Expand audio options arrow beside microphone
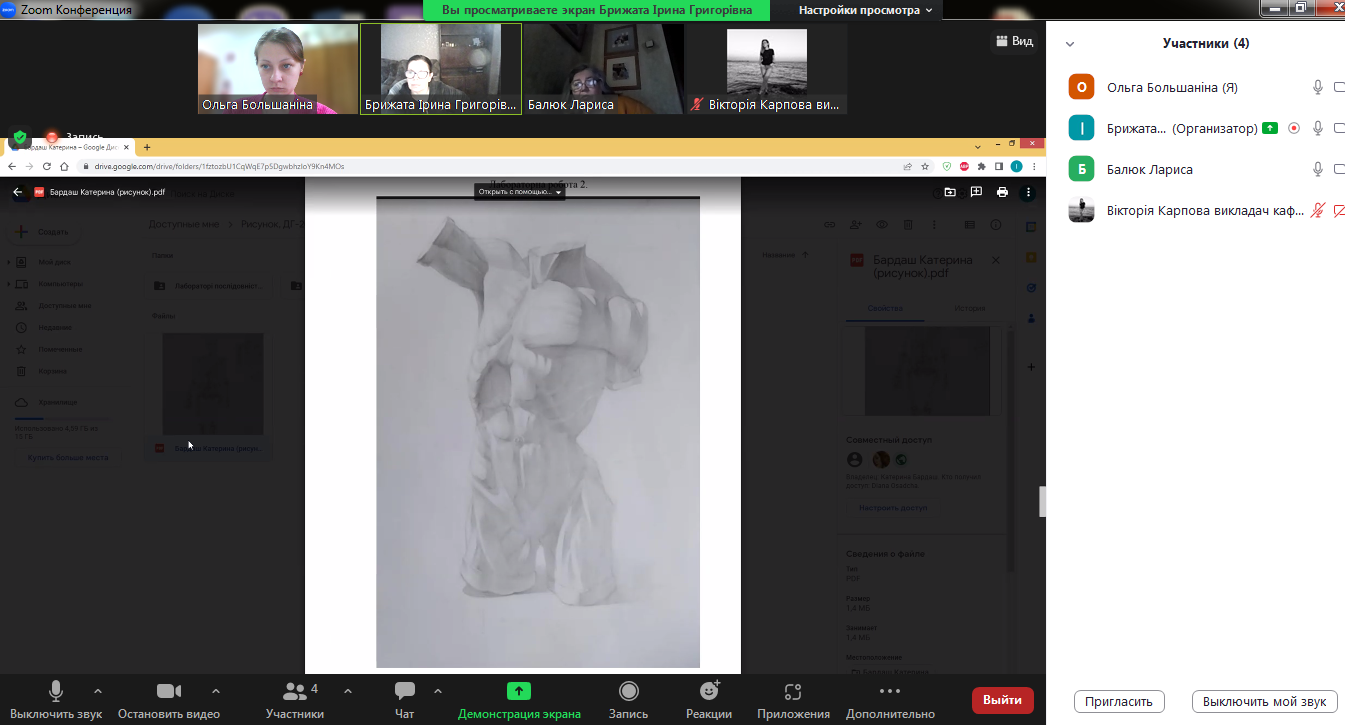The image size is (1345, 725). [97, 691]
